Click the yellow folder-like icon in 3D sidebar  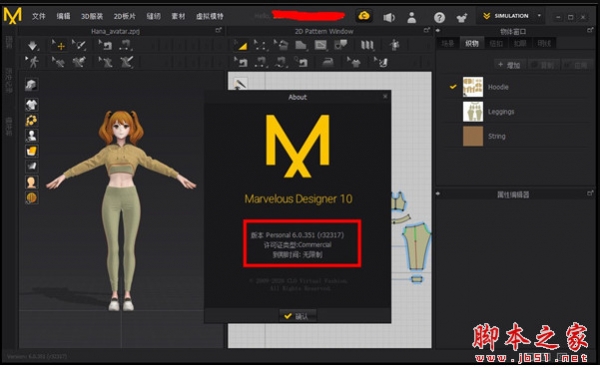tap(31, 151)
